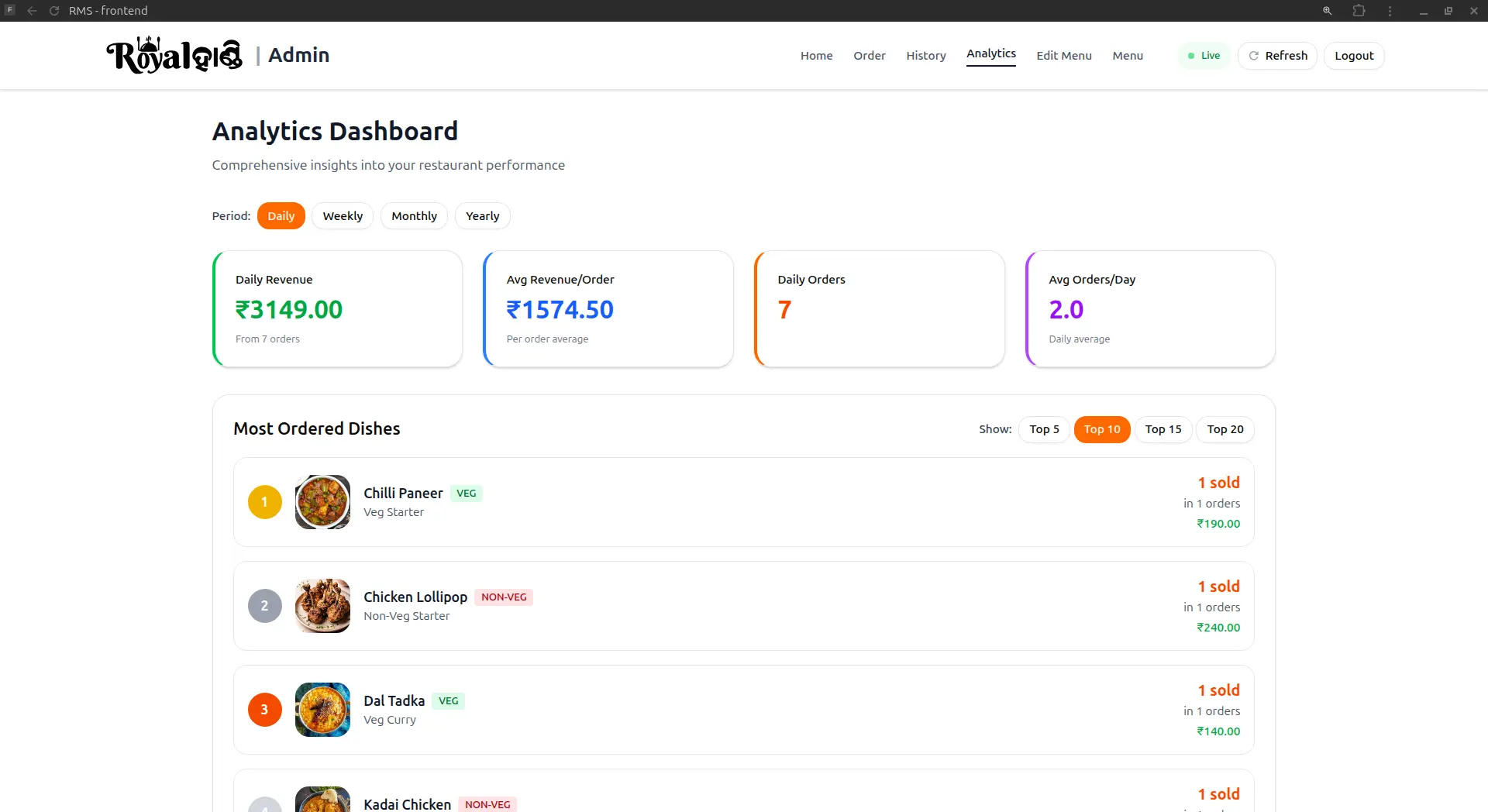Click the Daily Orders card

pos(880,308)
